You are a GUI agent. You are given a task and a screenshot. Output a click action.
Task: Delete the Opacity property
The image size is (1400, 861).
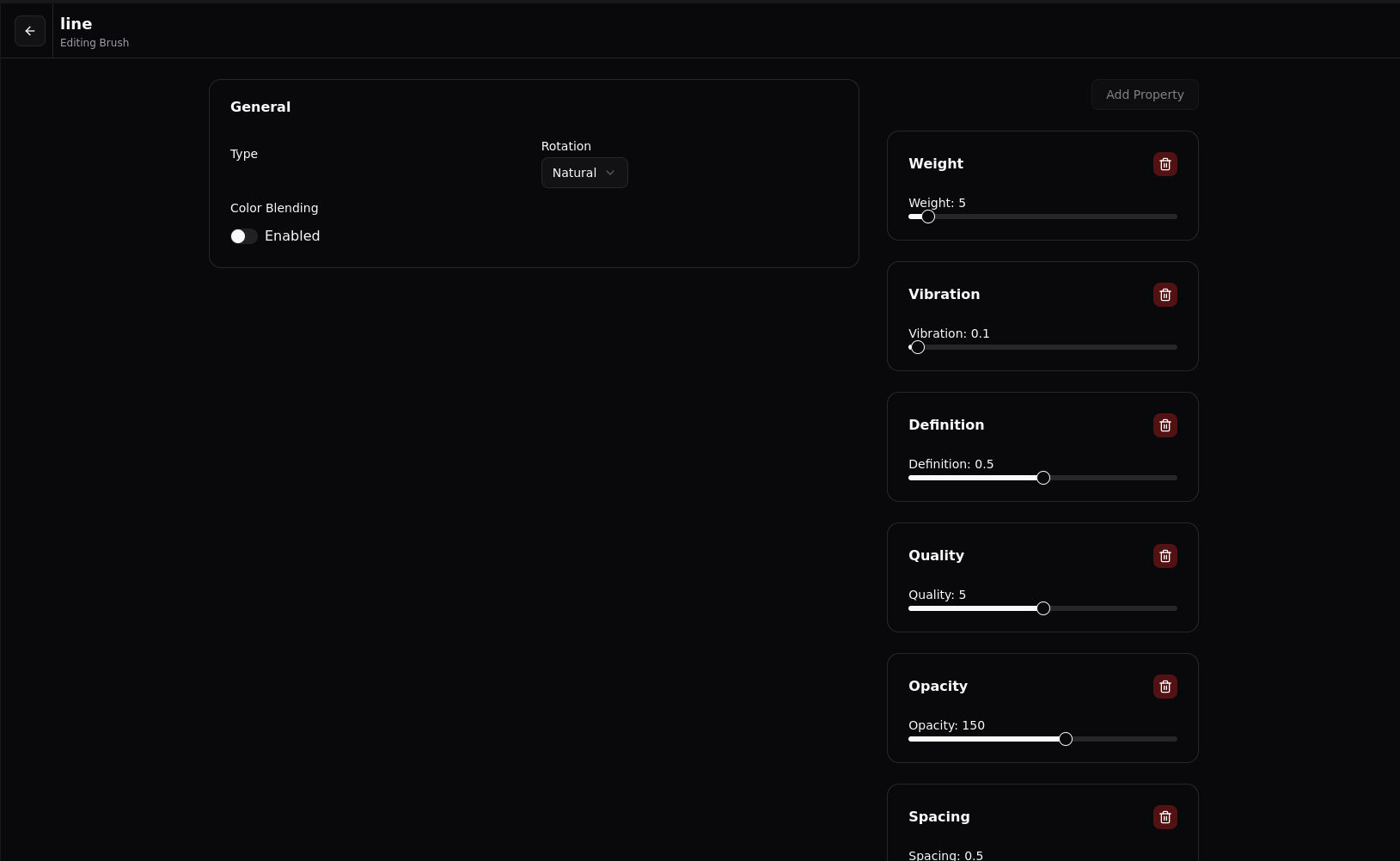point(1165,687)
